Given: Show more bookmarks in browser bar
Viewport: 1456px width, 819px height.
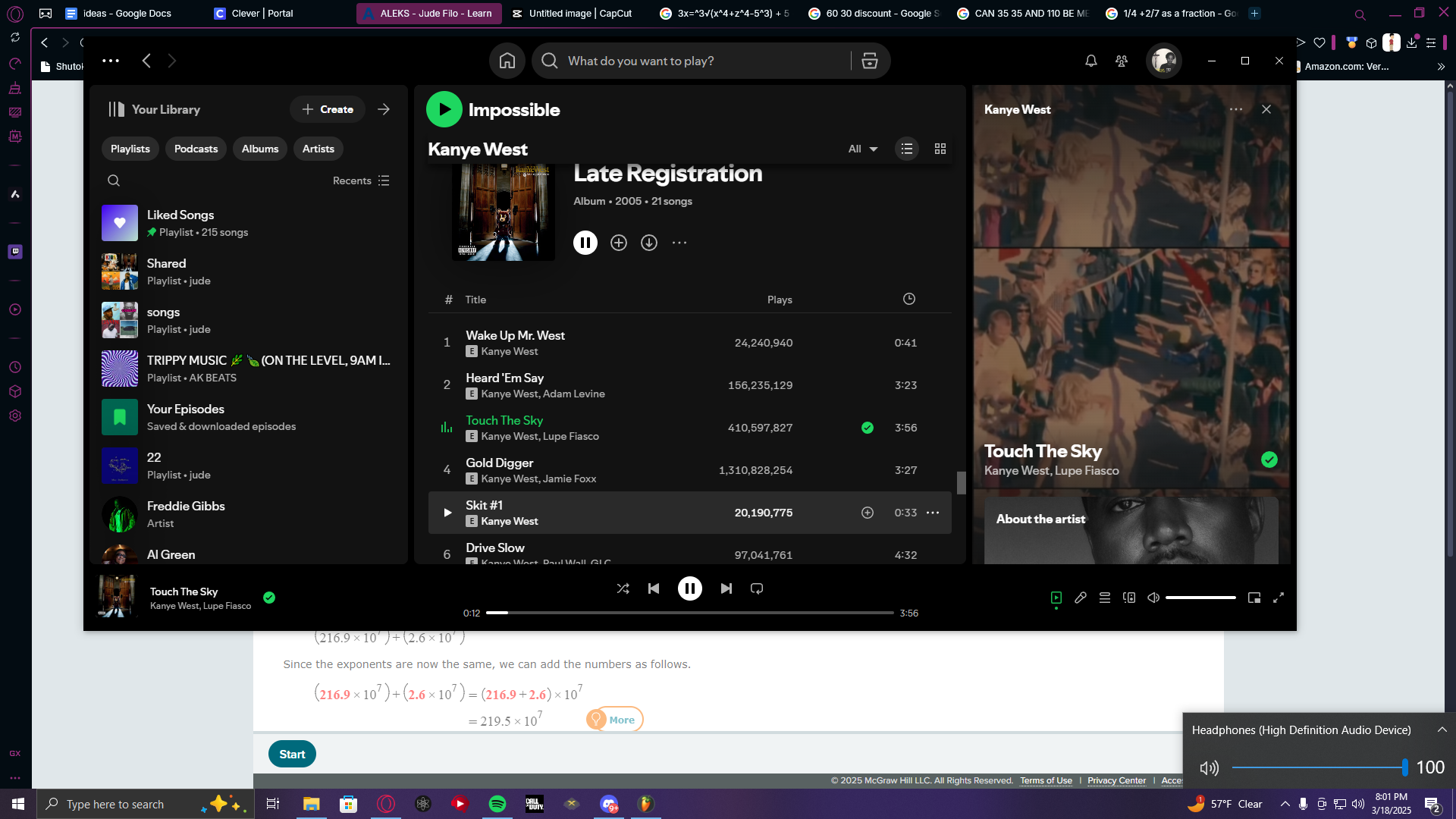Looking at the screenshot, I should pyautogui.click(x=1441, y=67).
